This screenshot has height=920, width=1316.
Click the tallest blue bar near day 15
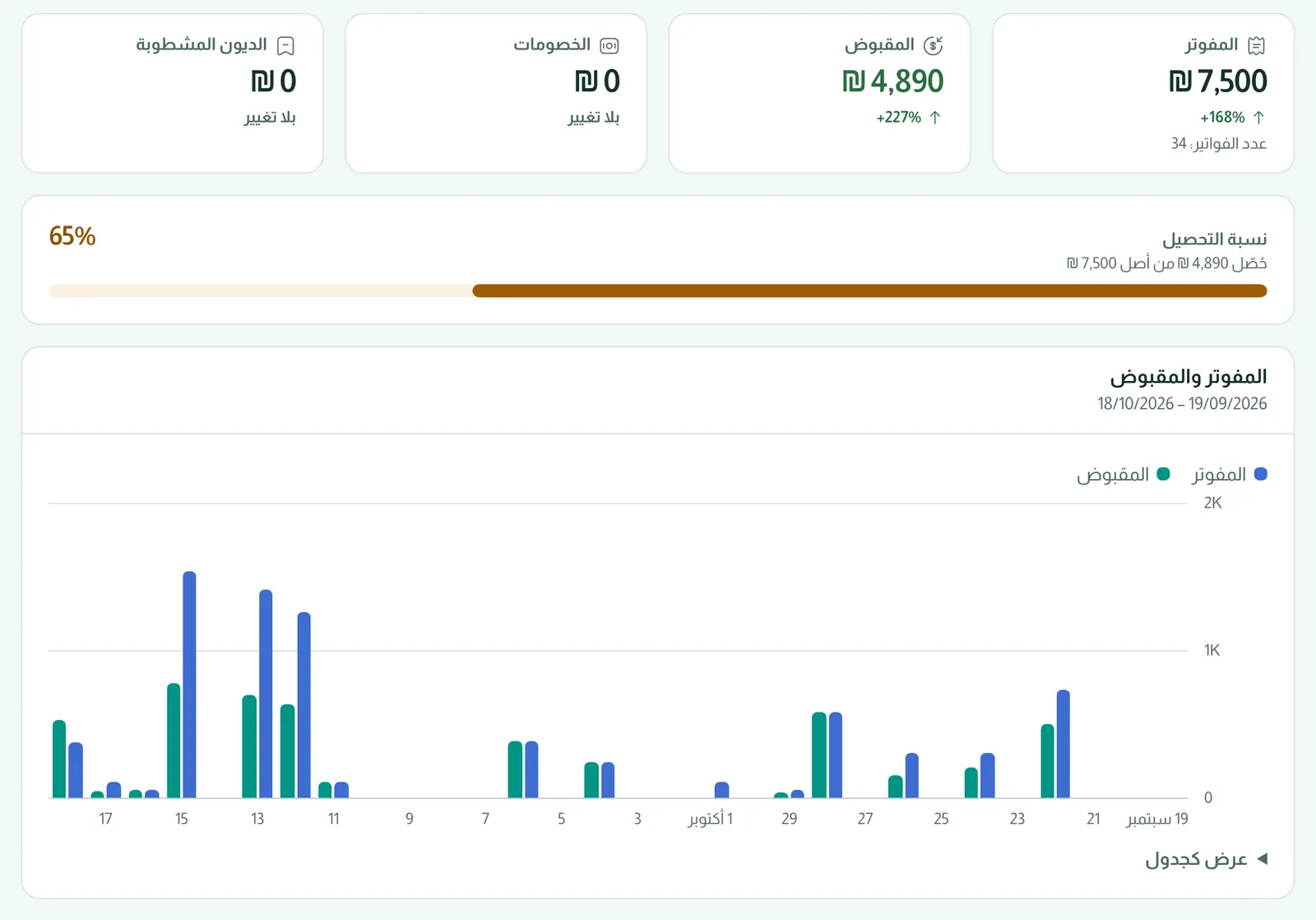(189, 685)
